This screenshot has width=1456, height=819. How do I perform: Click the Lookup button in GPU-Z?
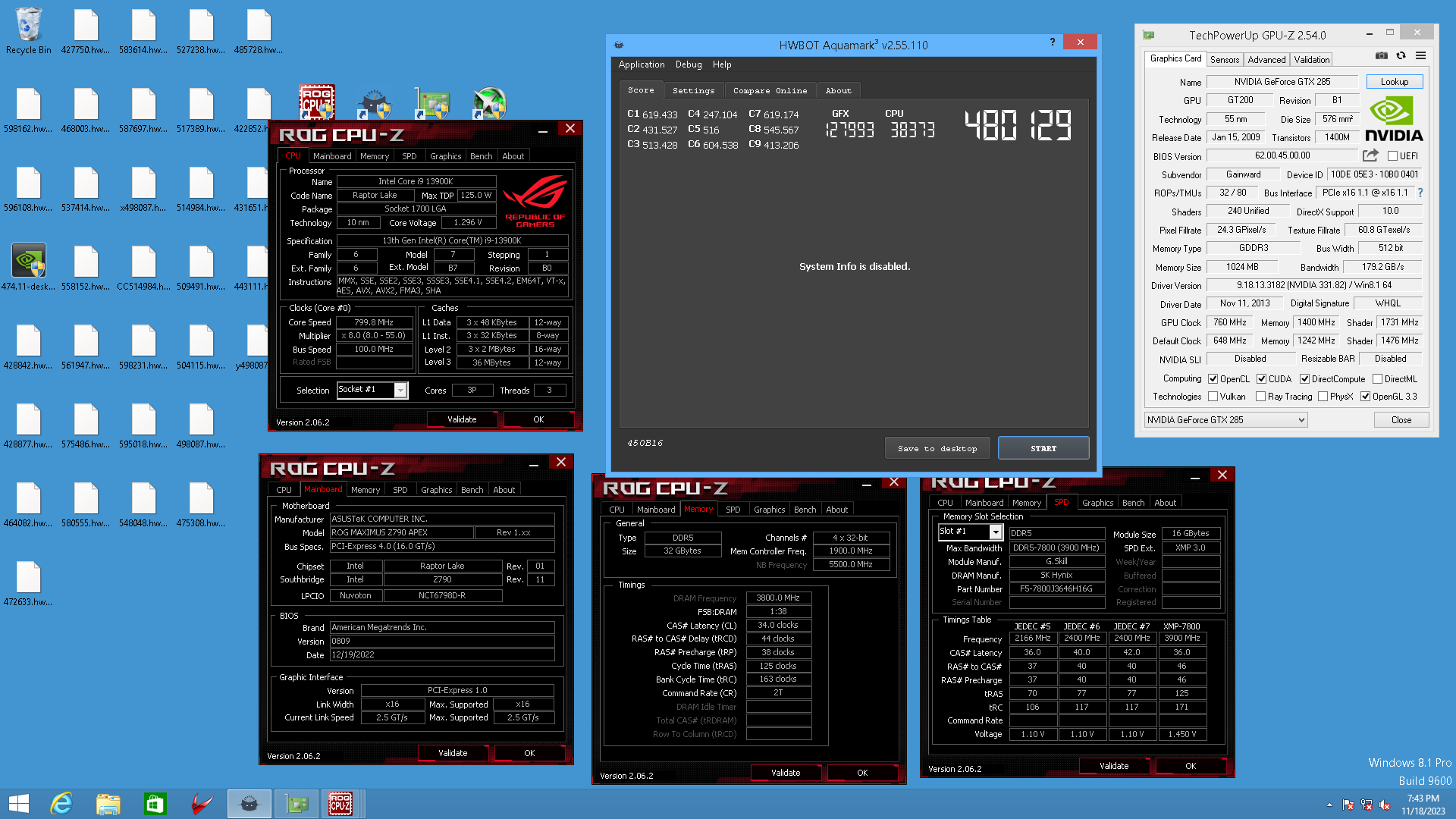[1394, 82]
